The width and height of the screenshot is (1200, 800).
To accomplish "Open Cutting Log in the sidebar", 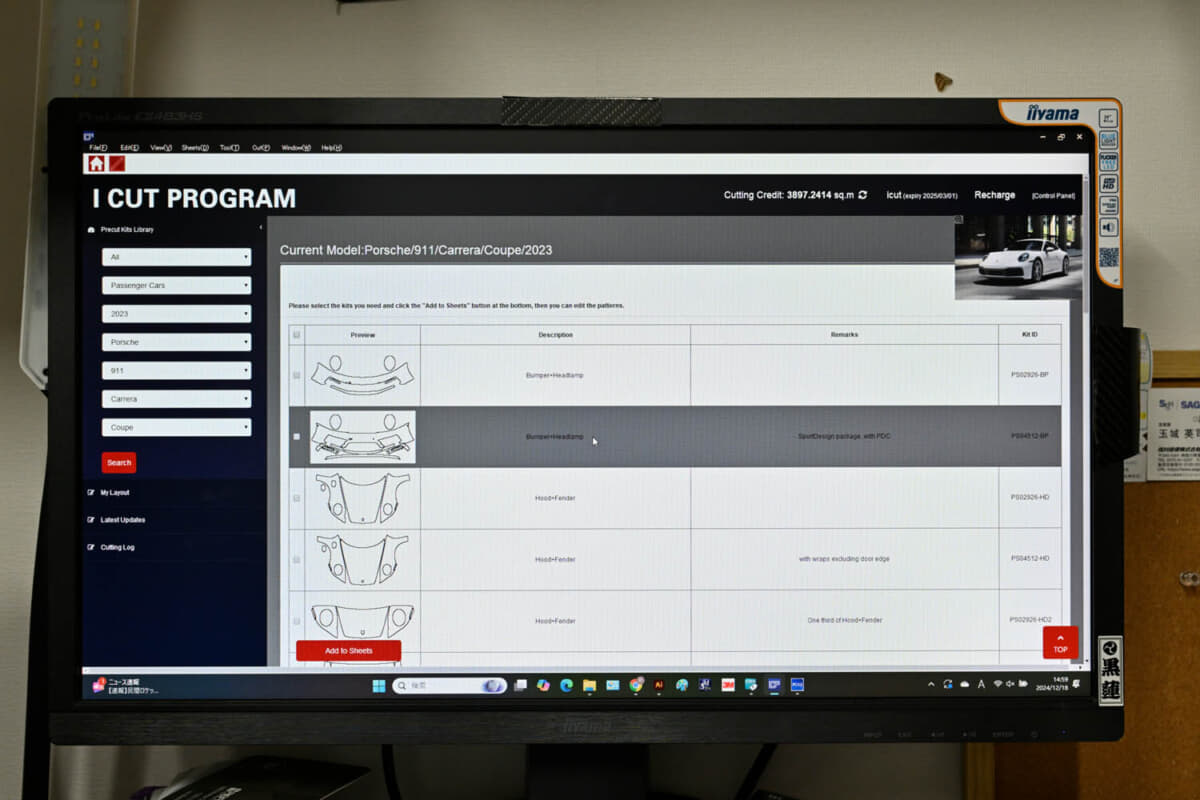I will coord(117,547).
